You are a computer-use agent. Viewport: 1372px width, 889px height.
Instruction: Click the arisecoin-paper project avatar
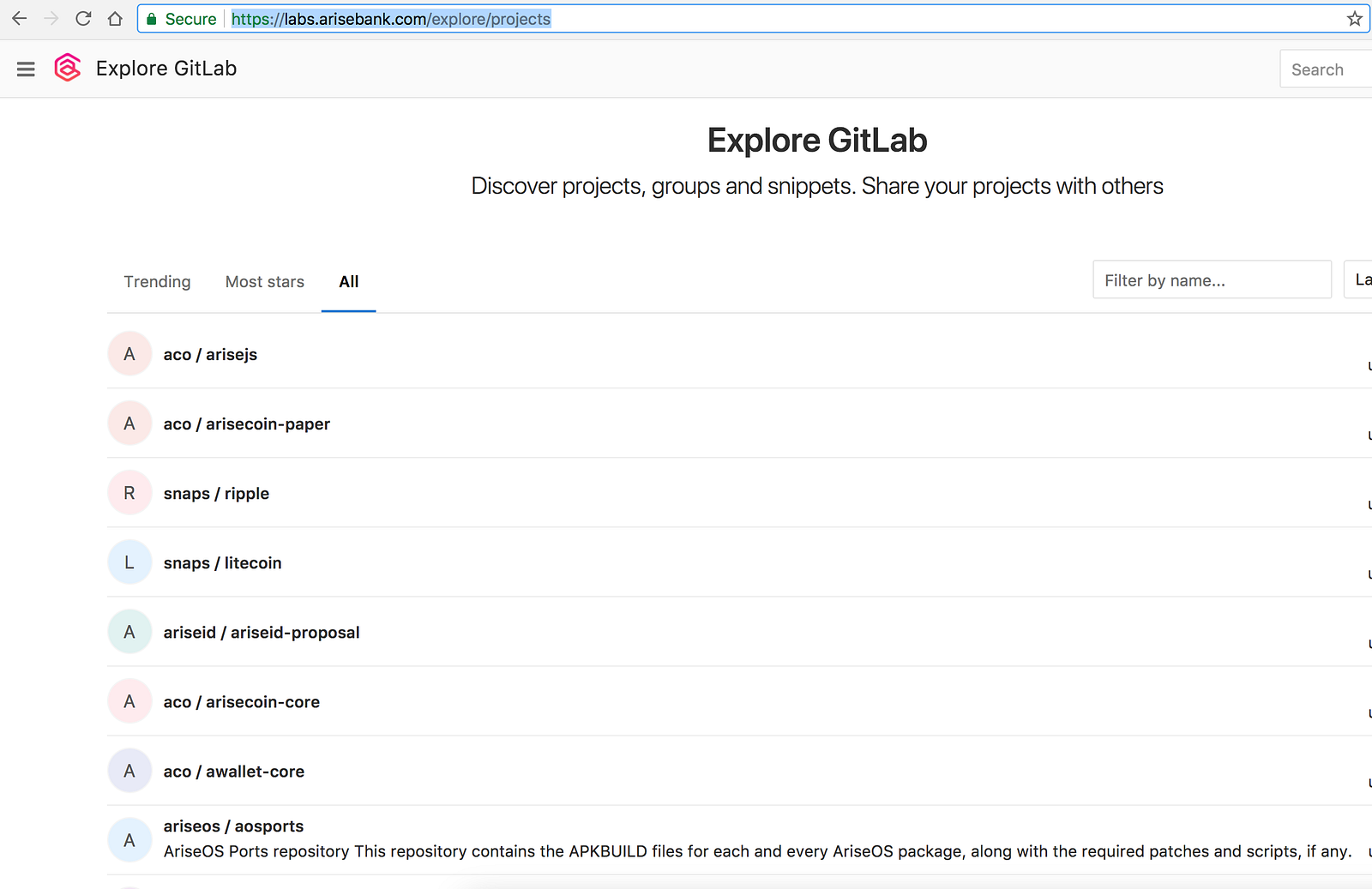[x=129, y=423]
